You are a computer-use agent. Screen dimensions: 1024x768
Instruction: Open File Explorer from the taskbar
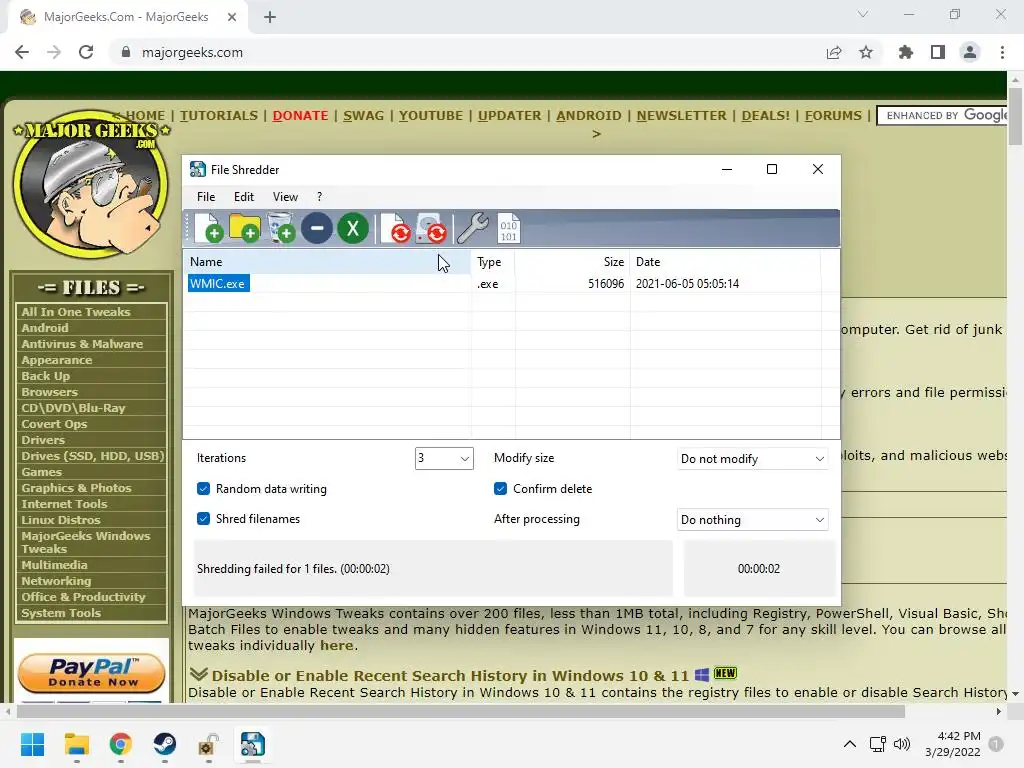76,744
